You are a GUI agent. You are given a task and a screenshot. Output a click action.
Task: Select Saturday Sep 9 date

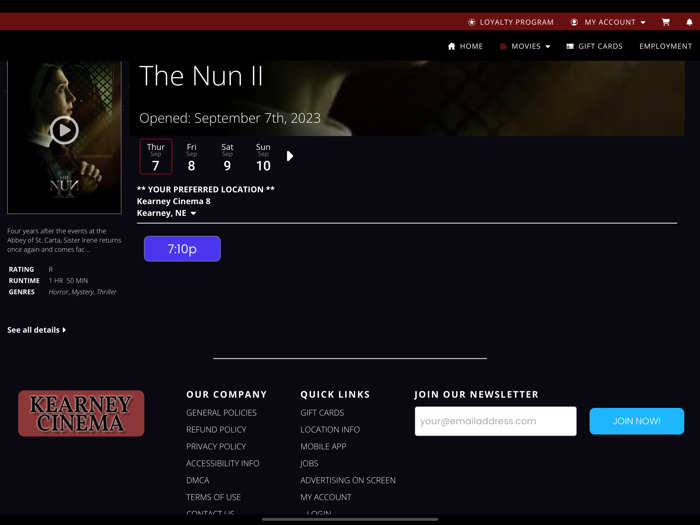coord(227,157)
